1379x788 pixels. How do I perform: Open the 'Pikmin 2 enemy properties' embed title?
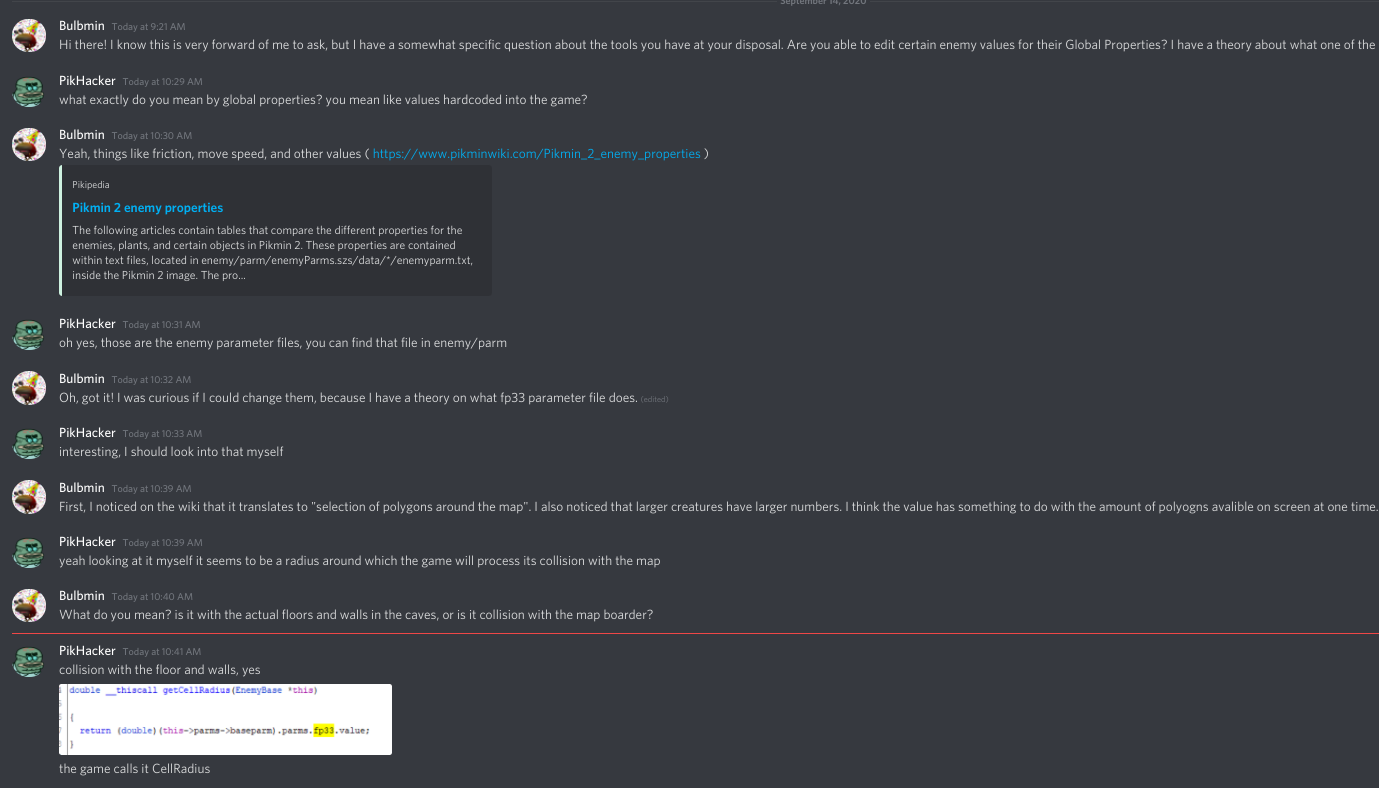click(147, 208)
